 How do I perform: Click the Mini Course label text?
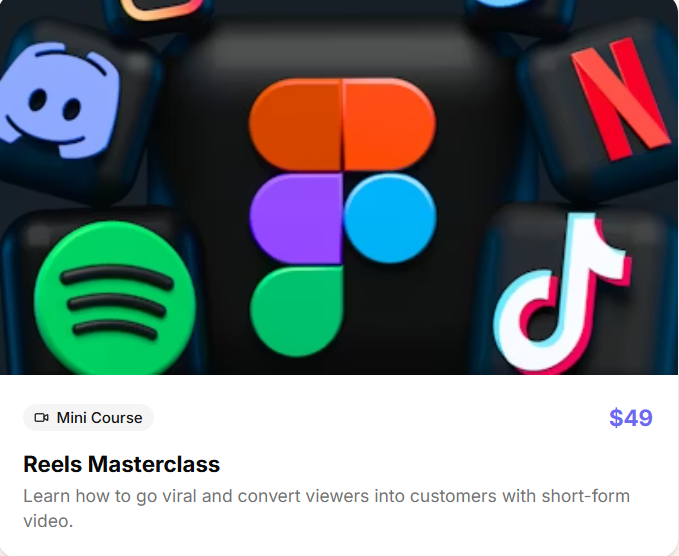(100, 418)
